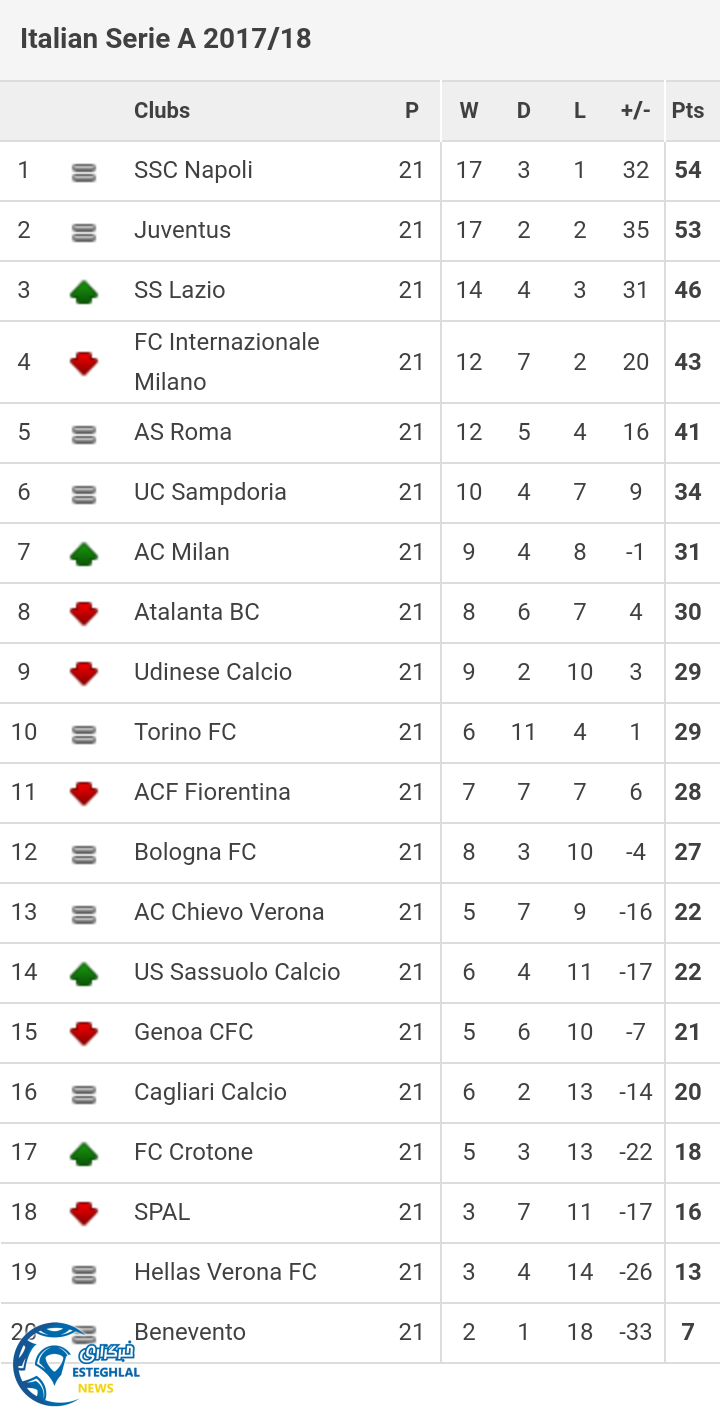Click the grey unchanged icon next to Torino FC
The width and height of the screenshot is (720, 1428).
pyautogui.click(x=84, y=735)
